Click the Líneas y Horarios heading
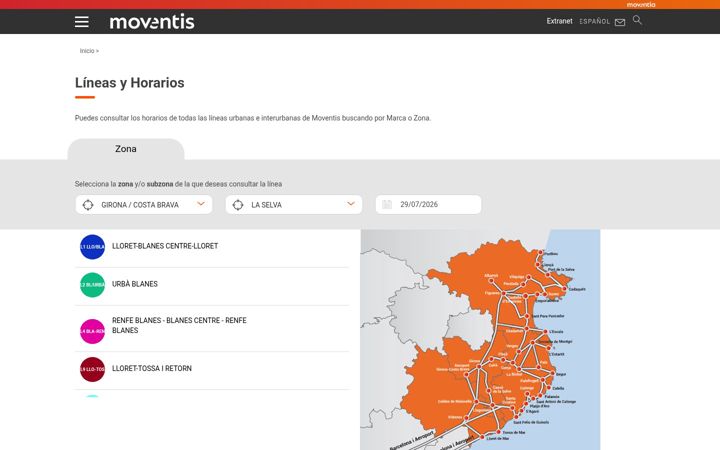Image resolution: width=720 pixels, height=450 pixels. pos(129,83)
